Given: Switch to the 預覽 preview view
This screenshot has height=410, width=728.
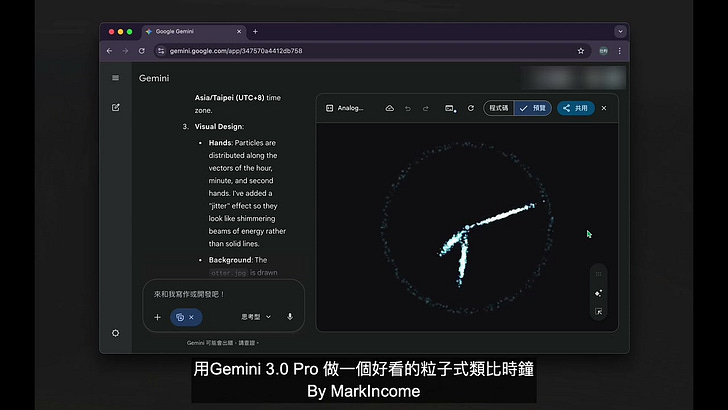Looking at the screenshot, I should (x=533, y=108).
